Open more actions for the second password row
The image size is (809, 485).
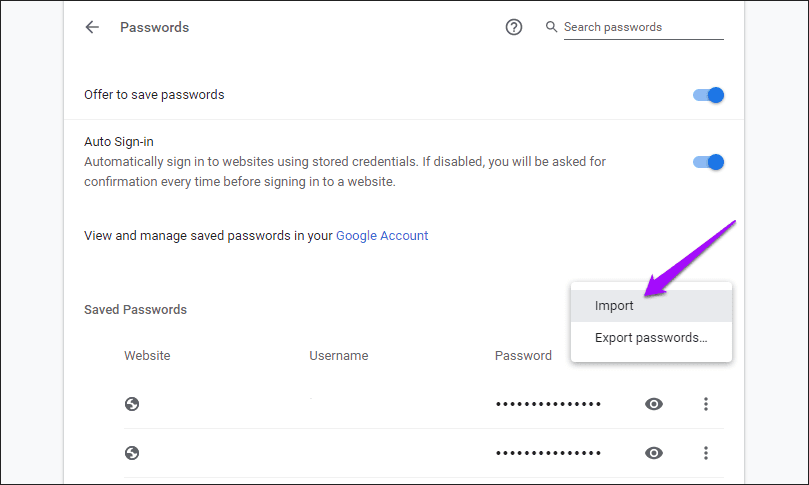(x=706, y=453)
